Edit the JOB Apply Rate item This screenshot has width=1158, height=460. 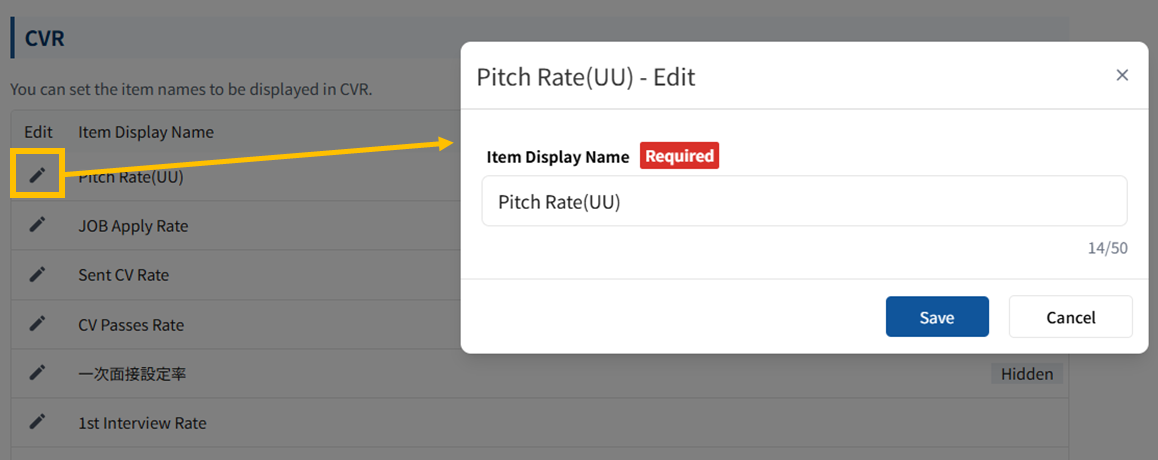coord(37,225)
